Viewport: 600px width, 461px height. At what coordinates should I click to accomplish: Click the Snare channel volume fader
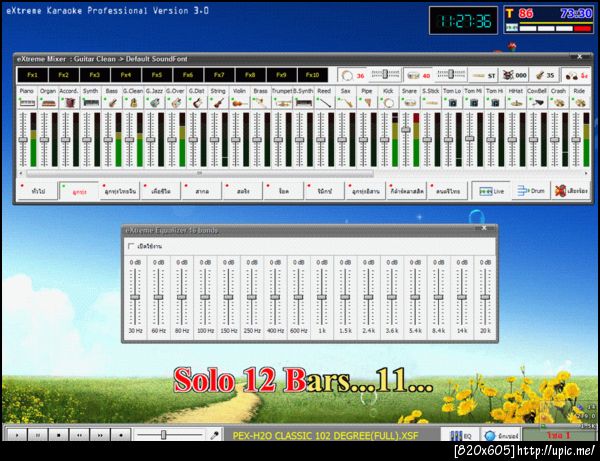[406, 130]
